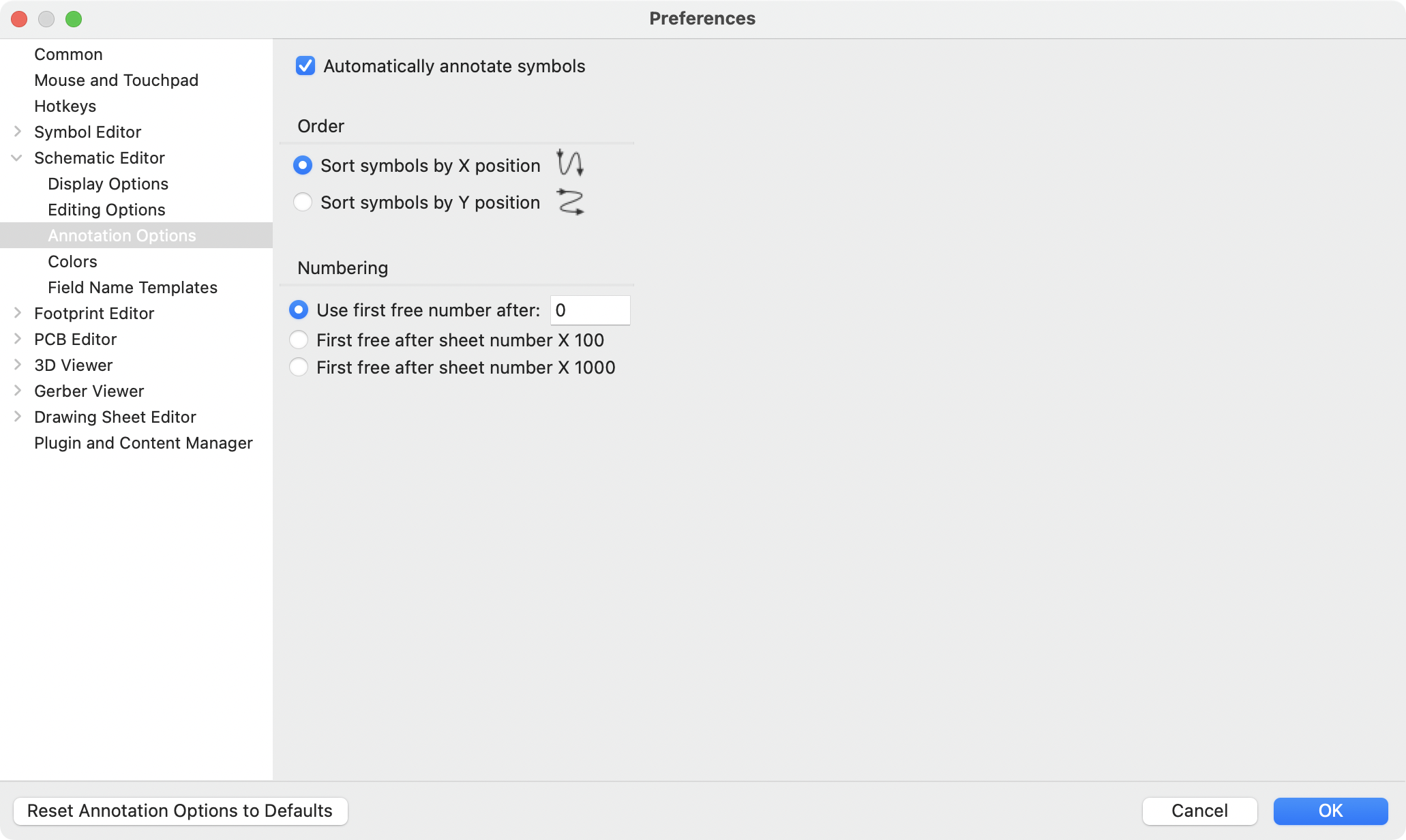
Task: Go to the Colors settings page
Action: pyautogui.click(x=72, y=262)
